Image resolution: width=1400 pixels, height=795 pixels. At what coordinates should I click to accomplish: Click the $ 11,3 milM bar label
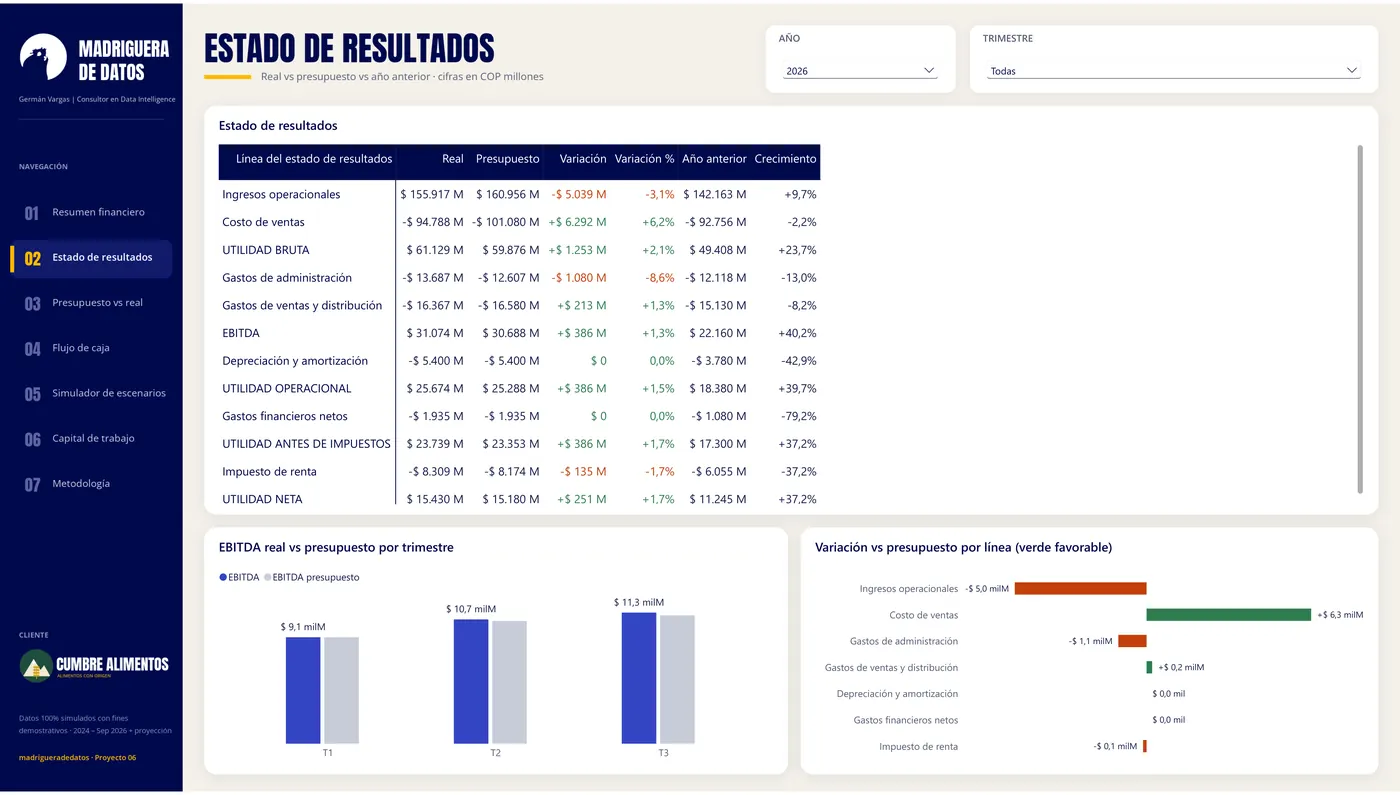[639, 602]
